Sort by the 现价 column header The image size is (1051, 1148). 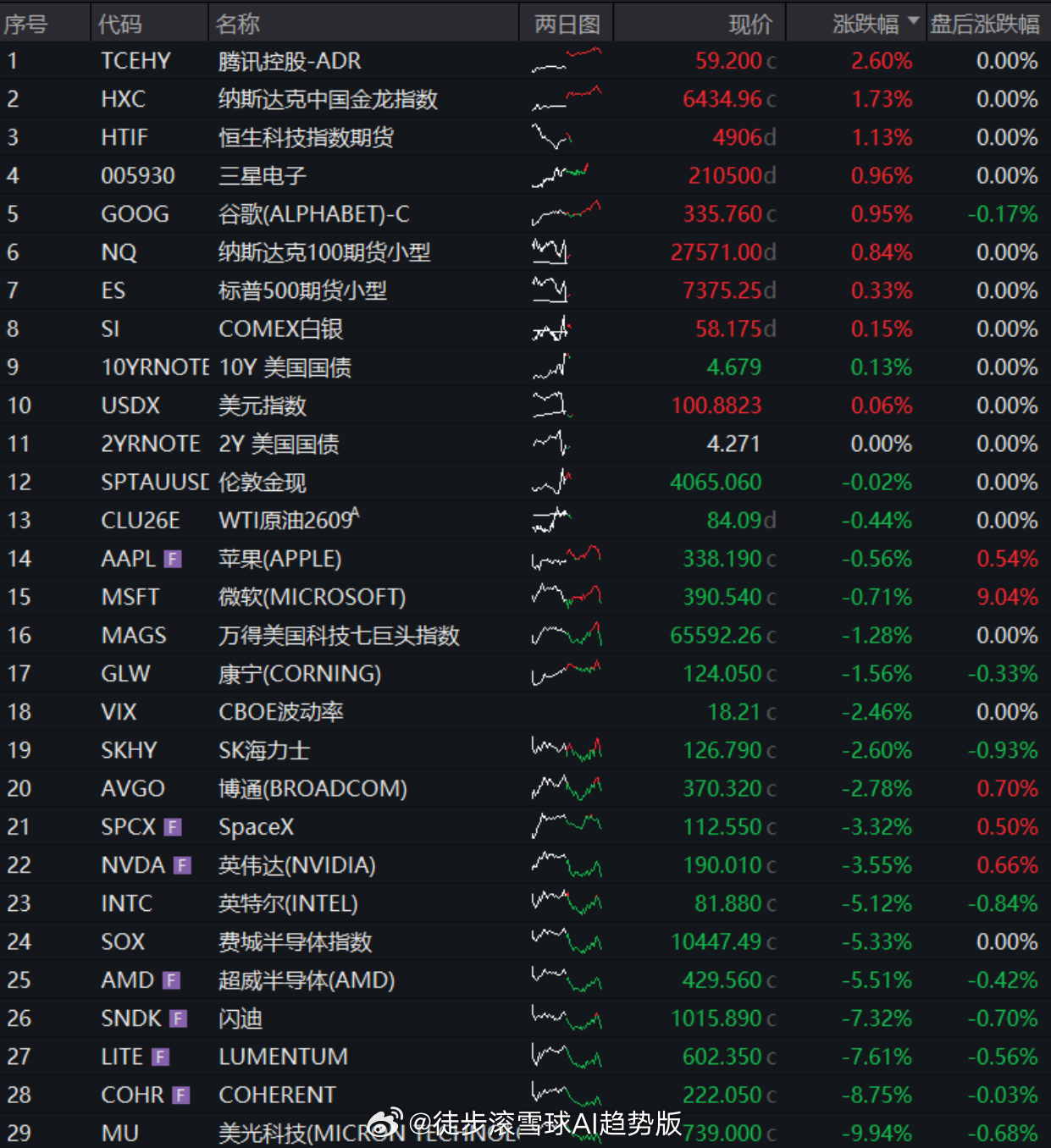(x=750, y=24)
